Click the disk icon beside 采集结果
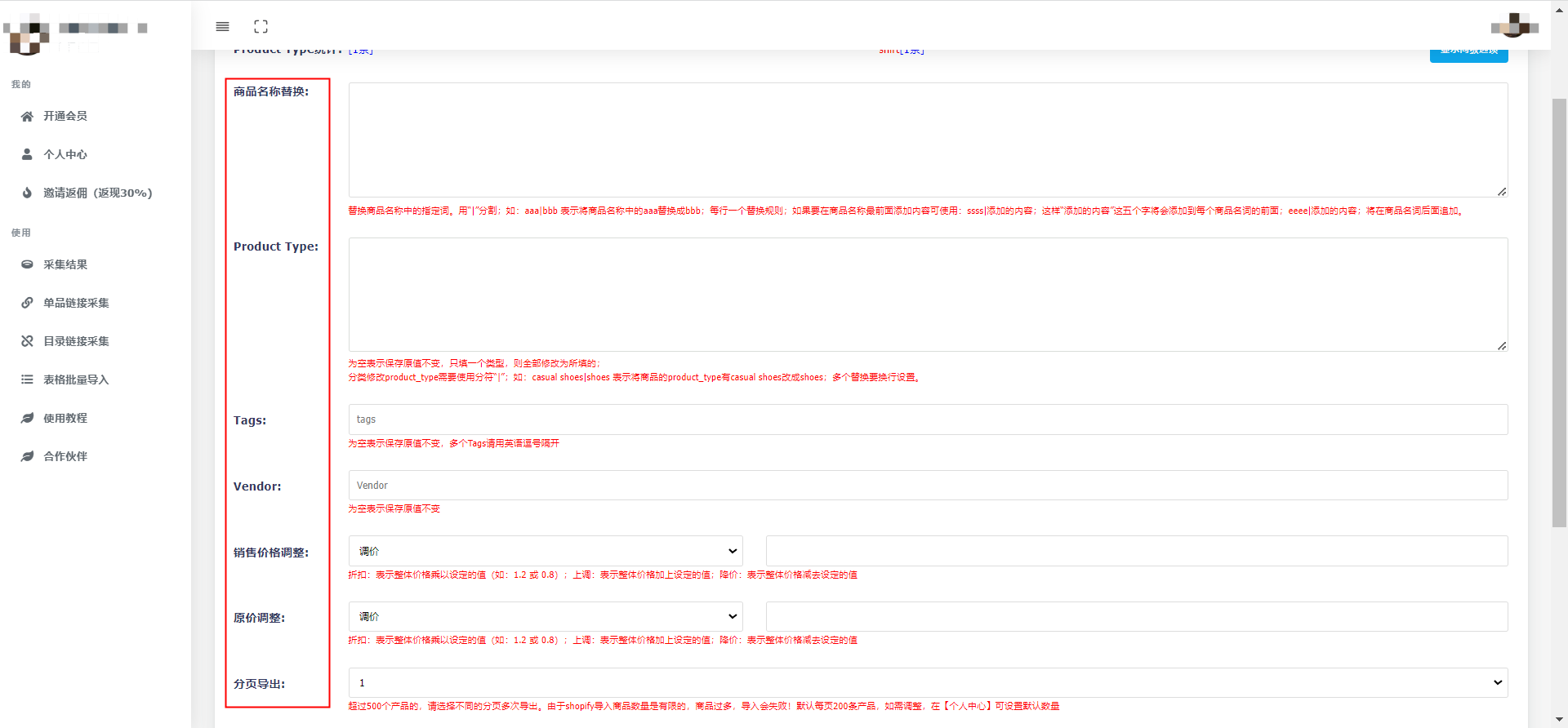Viewport: 1568px width, 728px height. point(27,264)
